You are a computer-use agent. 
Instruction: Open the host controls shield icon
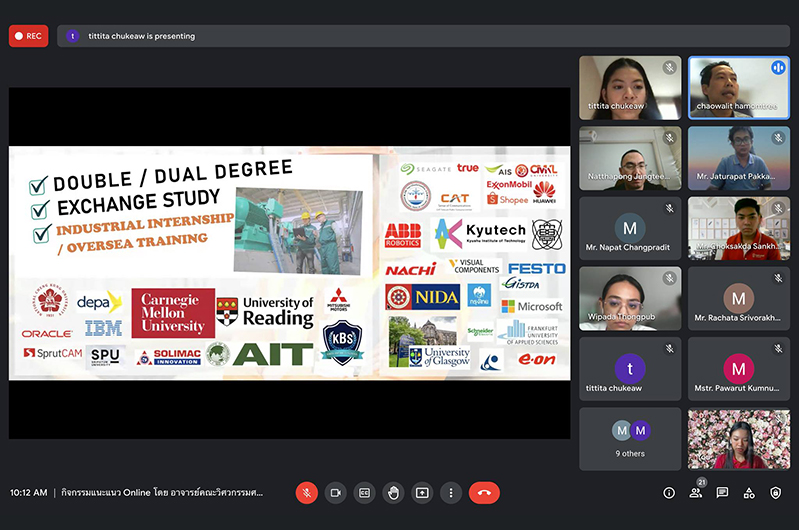tap(776, 493)
